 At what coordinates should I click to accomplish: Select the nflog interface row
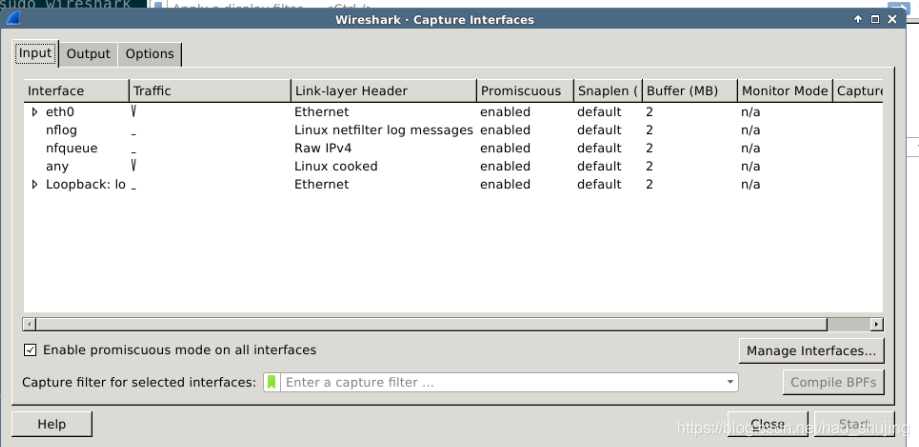coord(453,130)
